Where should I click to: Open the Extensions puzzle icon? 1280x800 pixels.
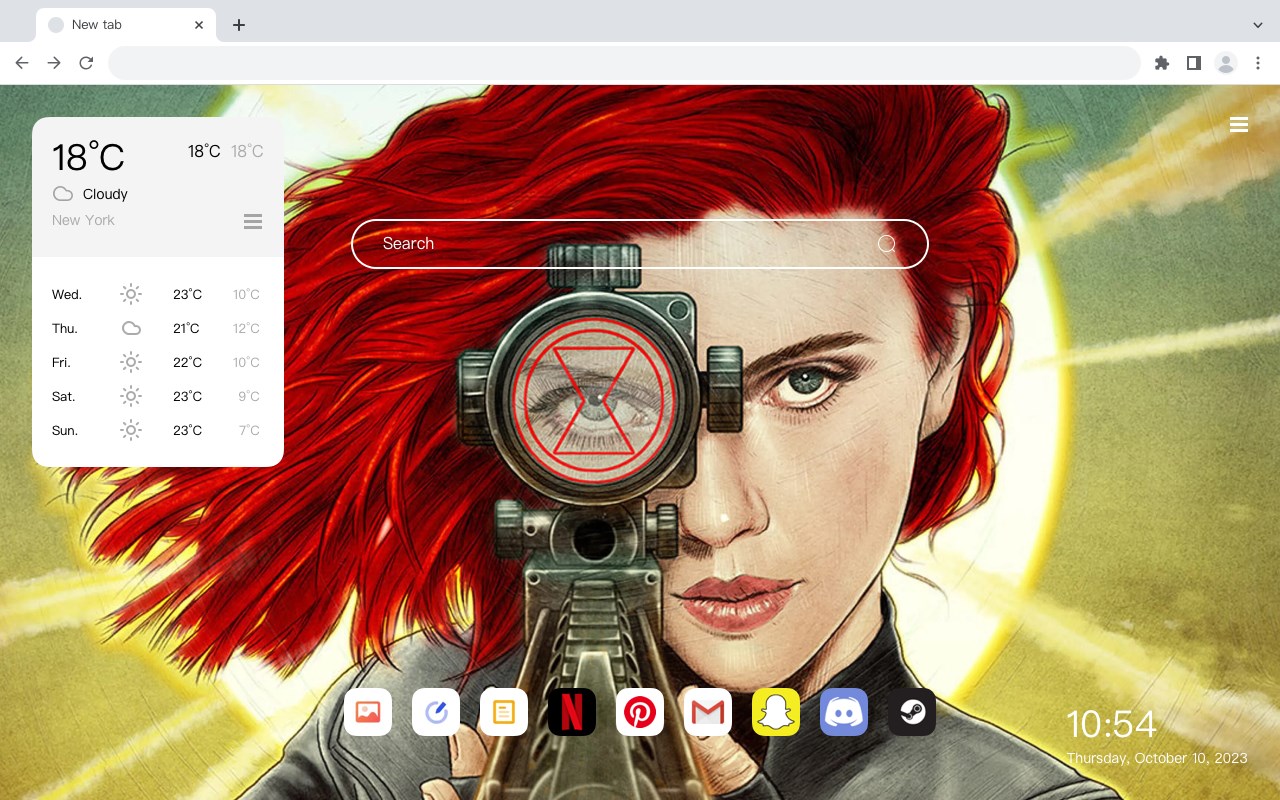[1161, 63]
